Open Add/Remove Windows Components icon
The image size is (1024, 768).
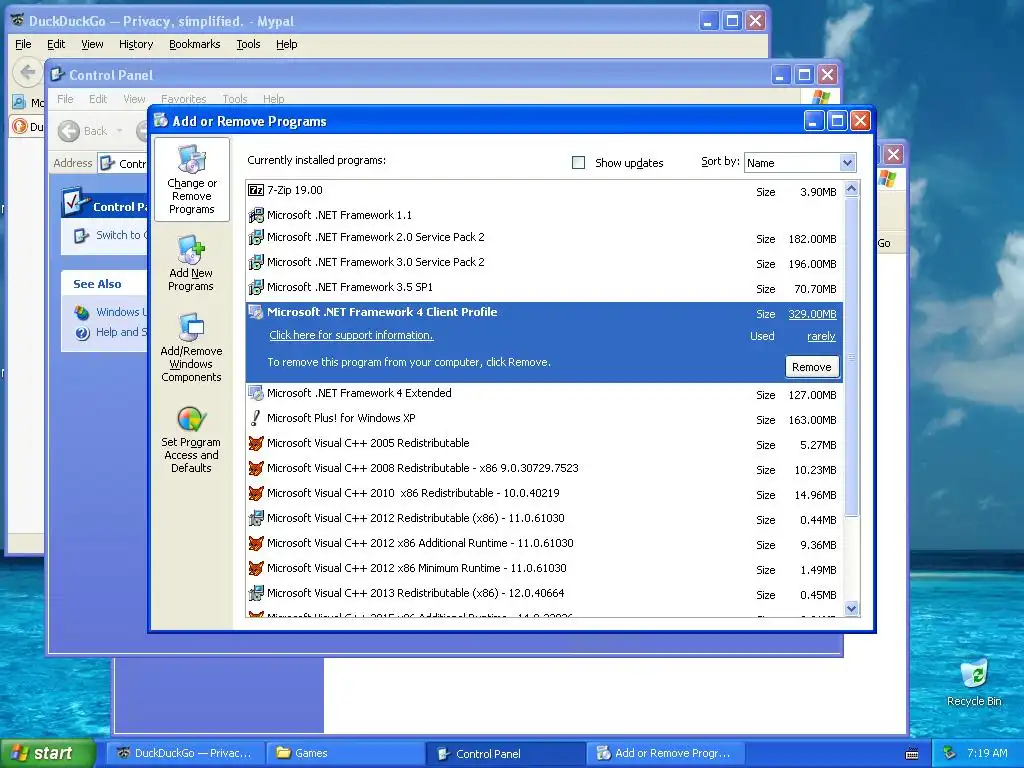[x=191, y=347]
